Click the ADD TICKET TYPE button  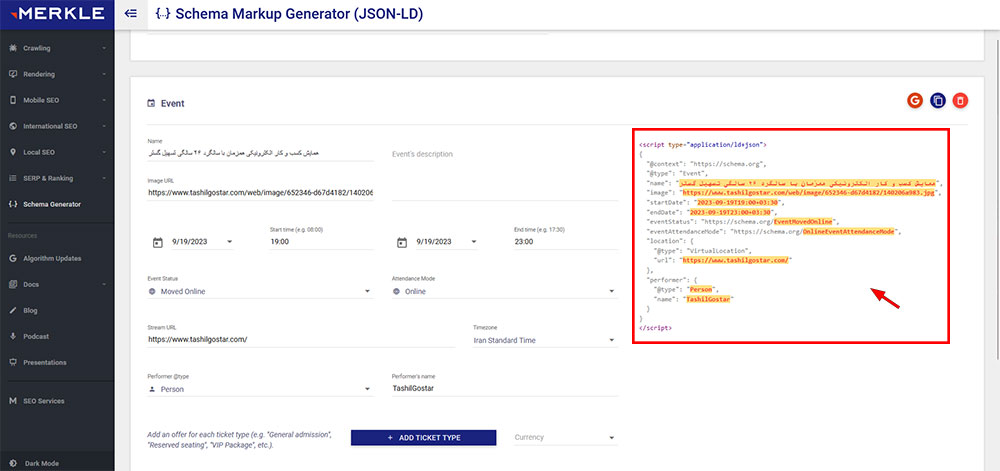tap(423, 438)
